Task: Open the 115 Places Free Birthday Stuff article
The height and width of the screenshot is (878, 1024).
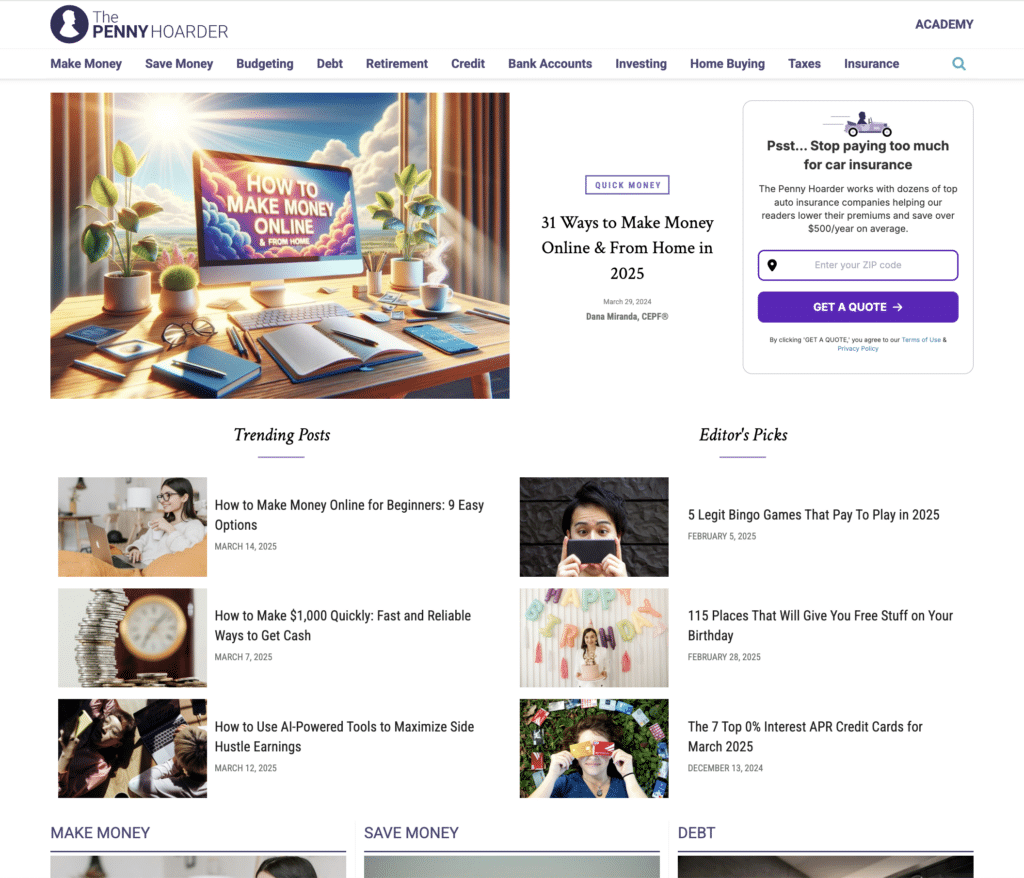Action: tap(820, 625)
